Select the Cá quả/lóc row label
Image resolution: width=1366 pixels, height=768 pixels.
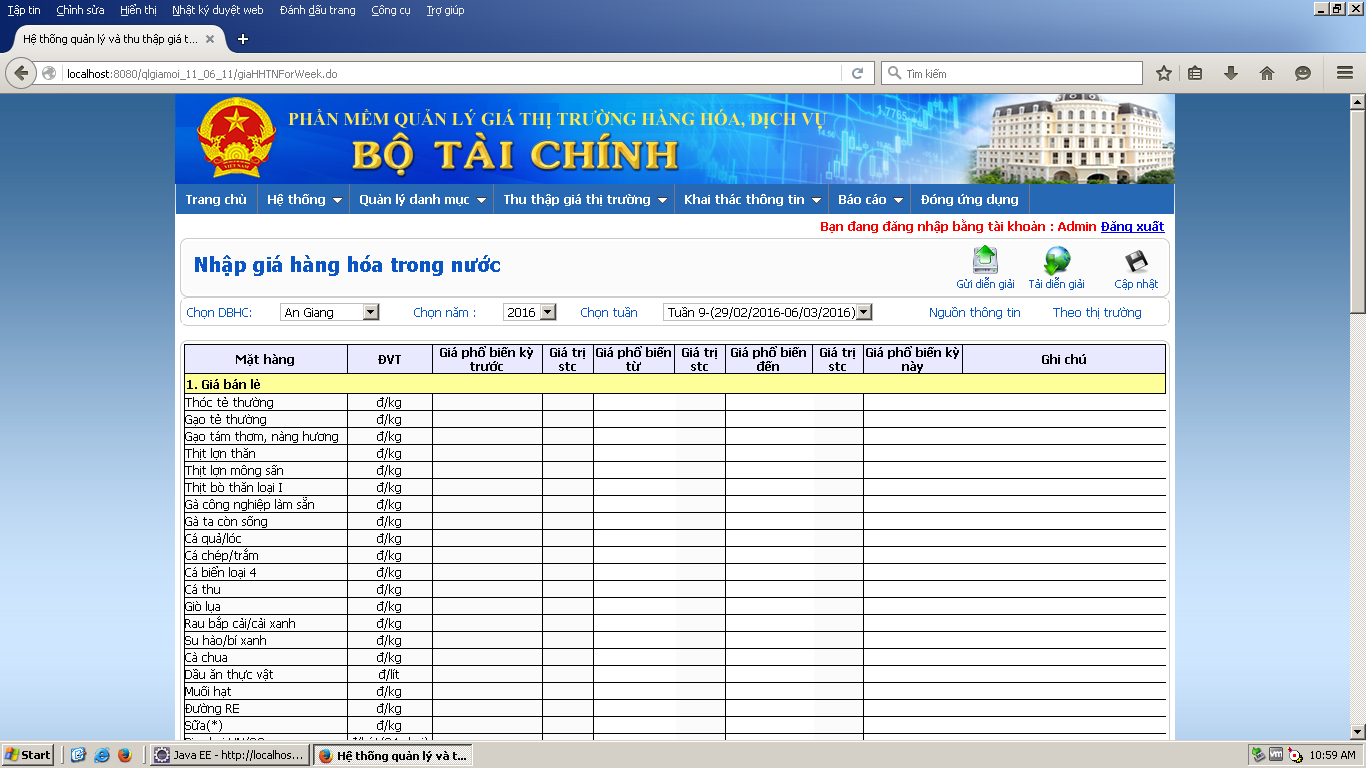(213, 538)
